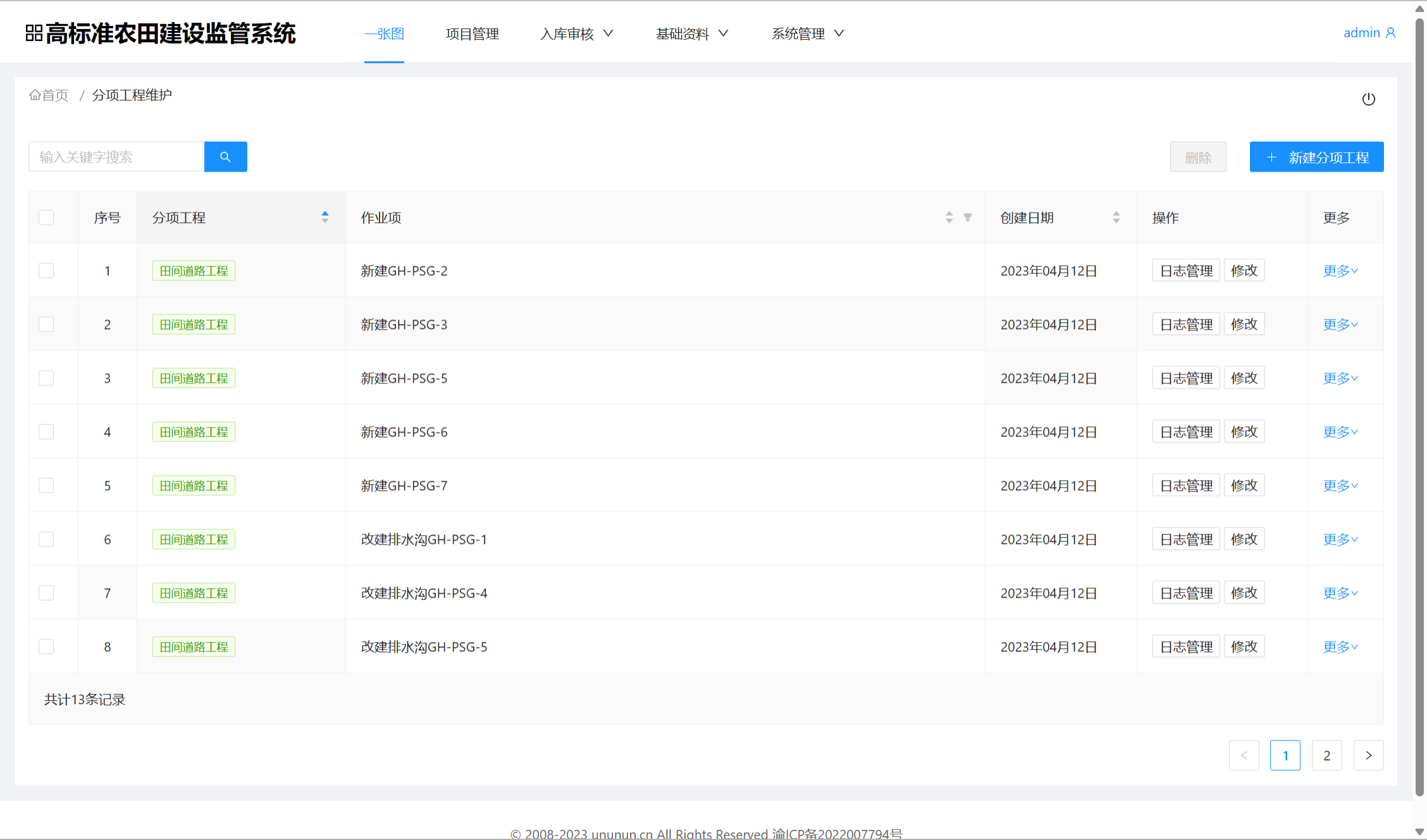Check the row for 新建GH-PSG-5
This screenshot has height=840, width=1427.
[x=46, y=378]
